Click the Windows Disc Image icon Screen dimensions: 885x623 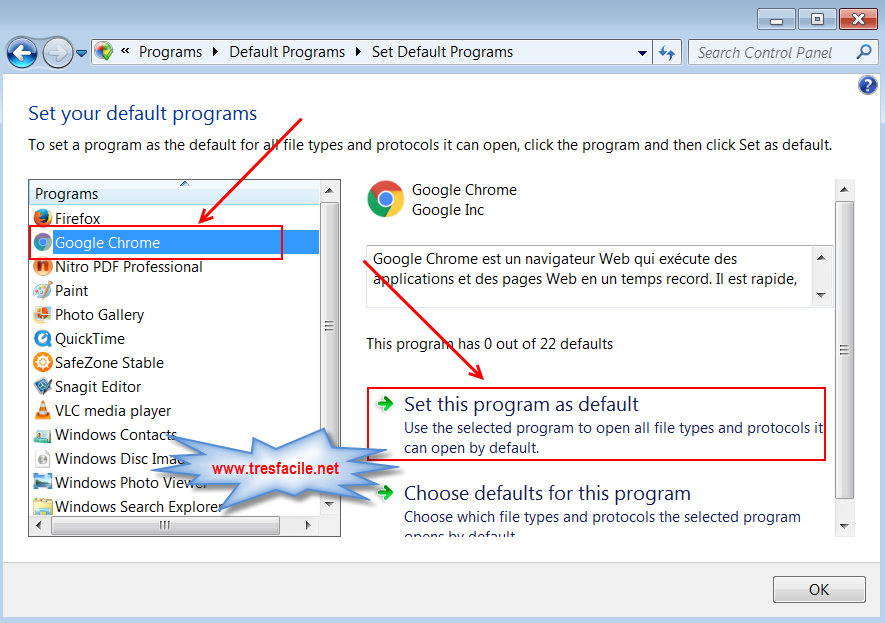point(42,459)
